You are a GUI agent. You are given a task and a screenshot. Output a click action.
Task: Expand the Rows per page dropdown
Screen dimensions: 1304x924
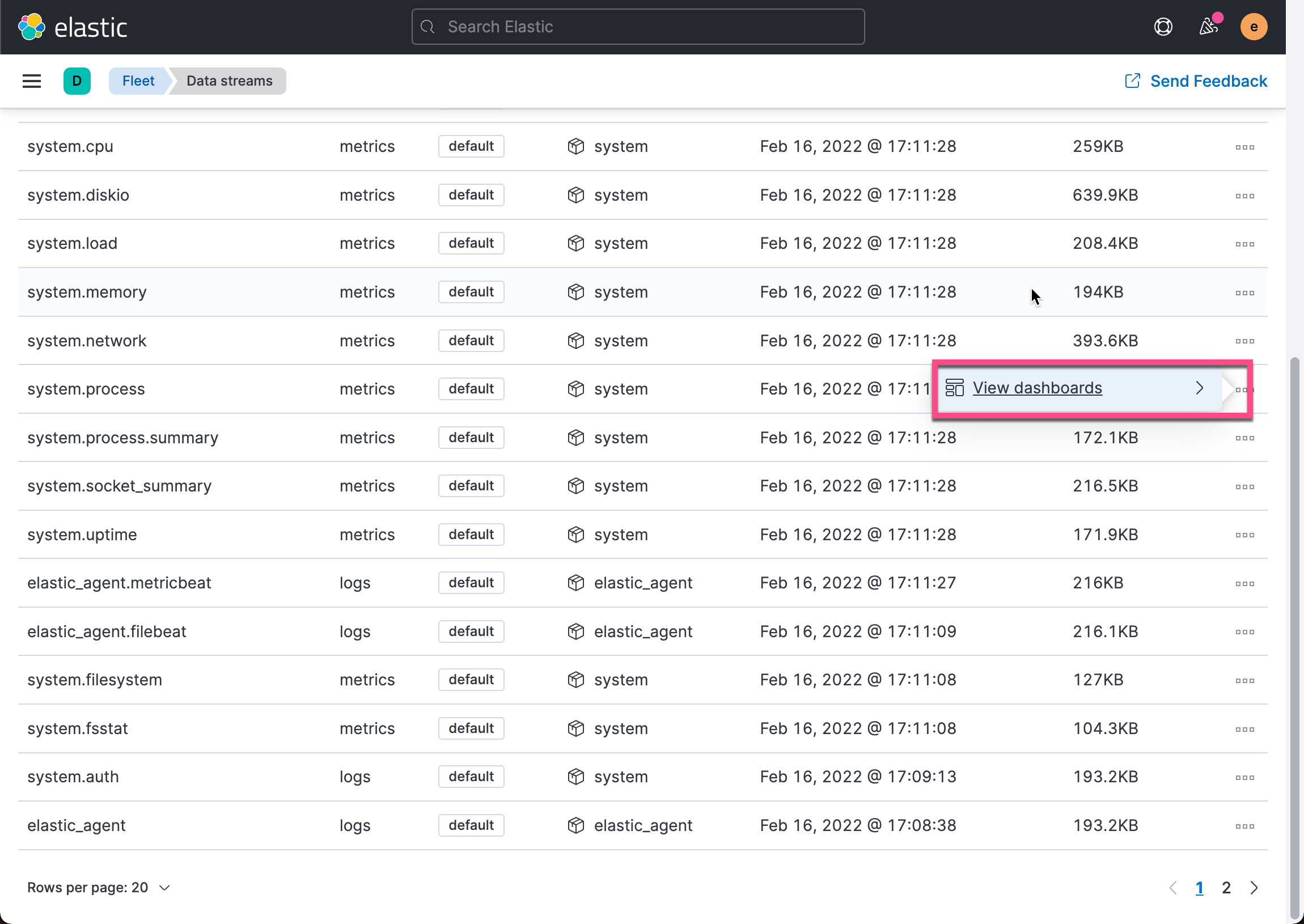coord(99,888)
